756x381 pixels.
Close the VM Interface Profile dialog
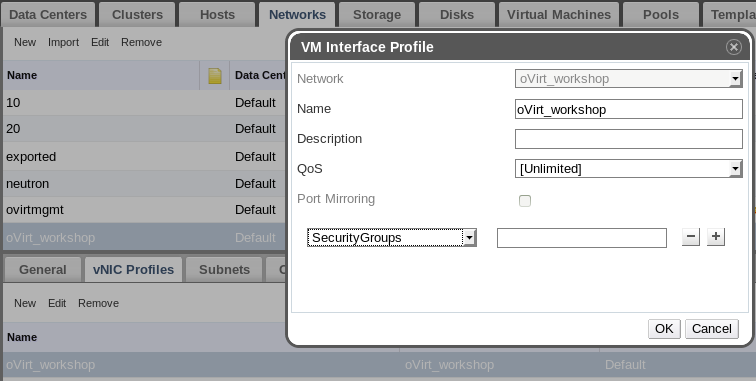(x=733, y=47)
